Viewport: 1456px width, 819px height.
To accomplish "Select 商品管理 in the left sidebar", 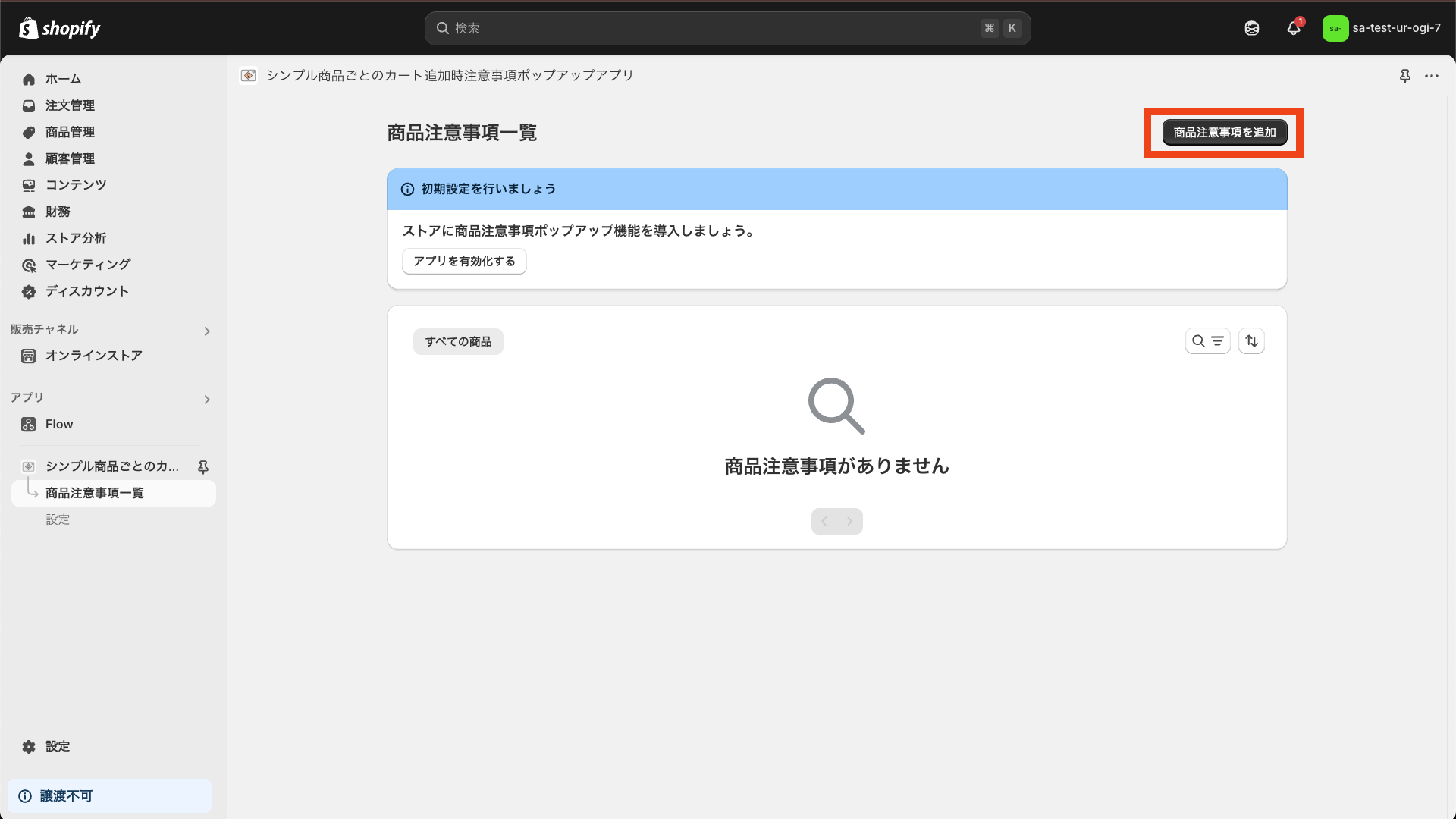I will pos(69,132).
